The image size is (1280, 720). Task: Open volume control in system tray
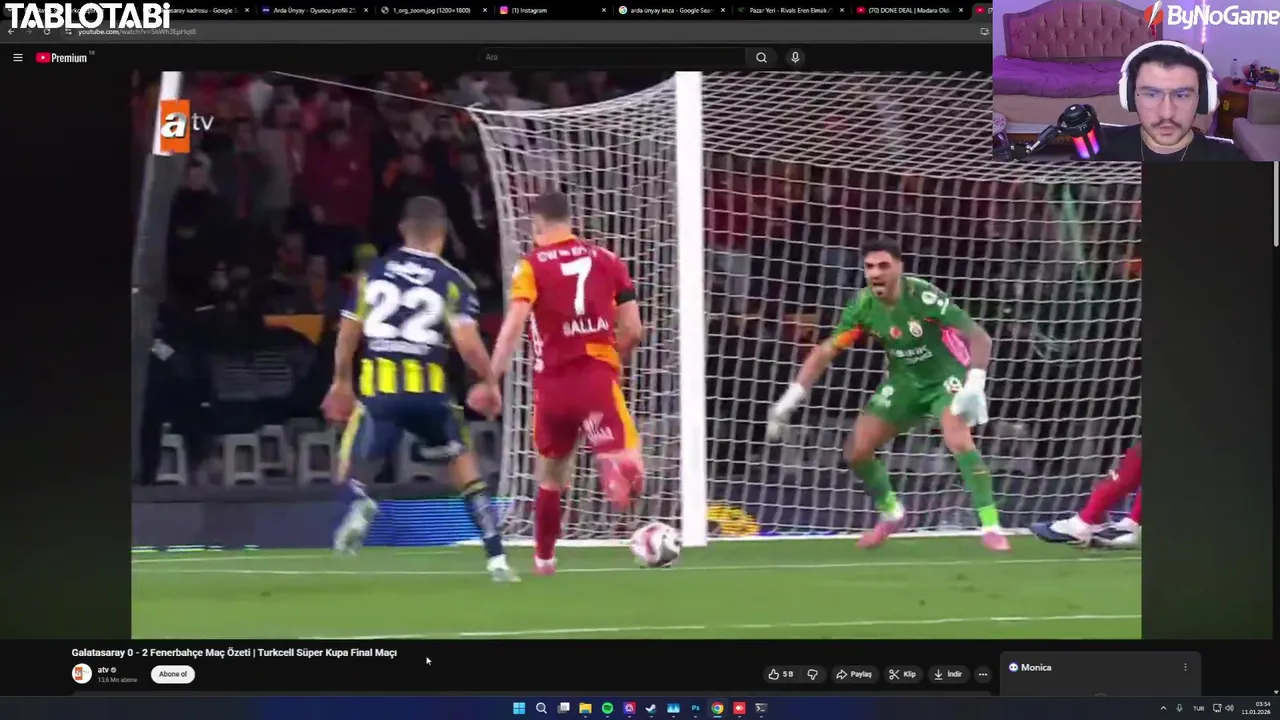pyautogui.click(x=1229, y=708)
